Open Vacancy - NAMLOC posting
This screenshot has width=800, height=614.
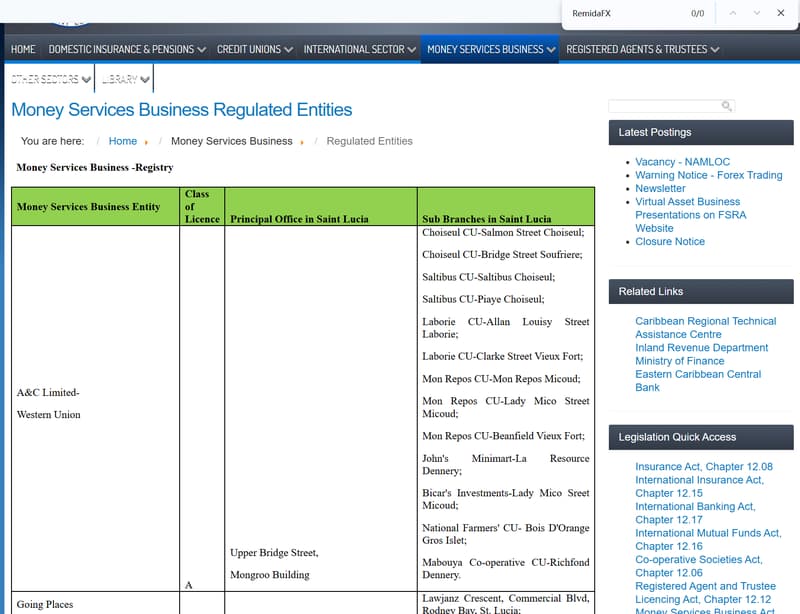682,162
